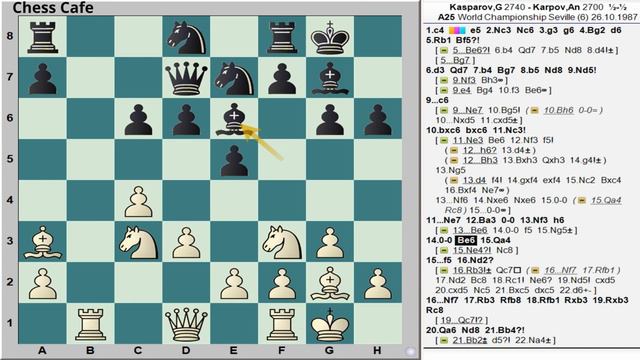The width and height of the screenshot is (640, 360).
Task: Jump to move 12.Ba3 in notation
Action: [484, 220]
